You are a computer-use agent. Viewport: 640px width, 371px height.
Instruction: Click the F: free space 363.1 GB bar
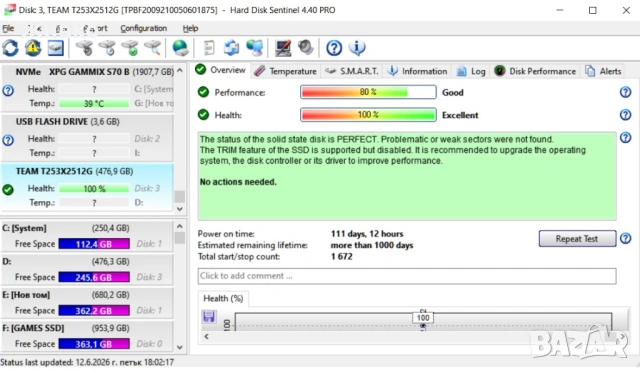[x=94, y=344]
